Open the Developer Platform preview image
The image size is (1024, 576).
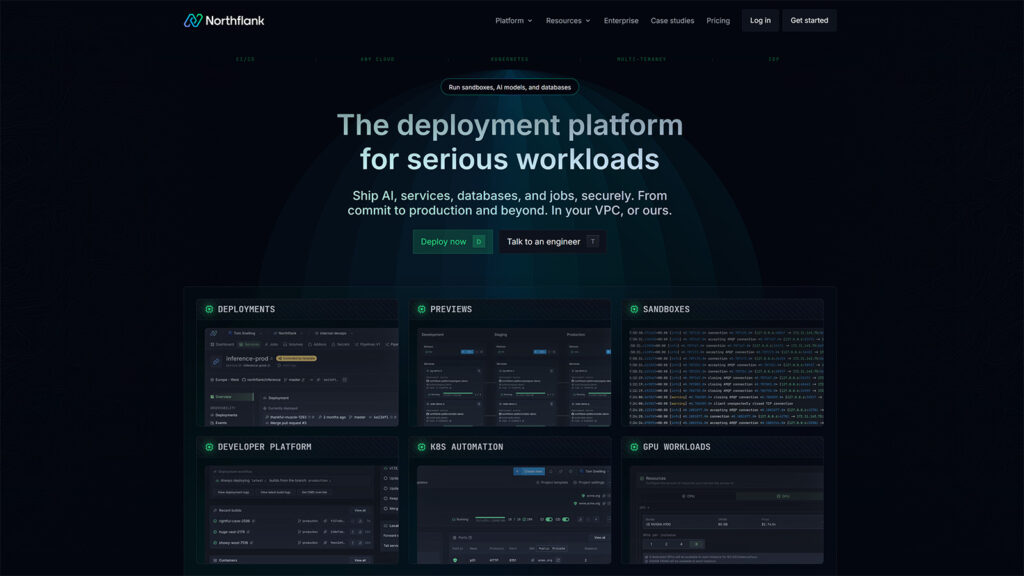[301, 515]
